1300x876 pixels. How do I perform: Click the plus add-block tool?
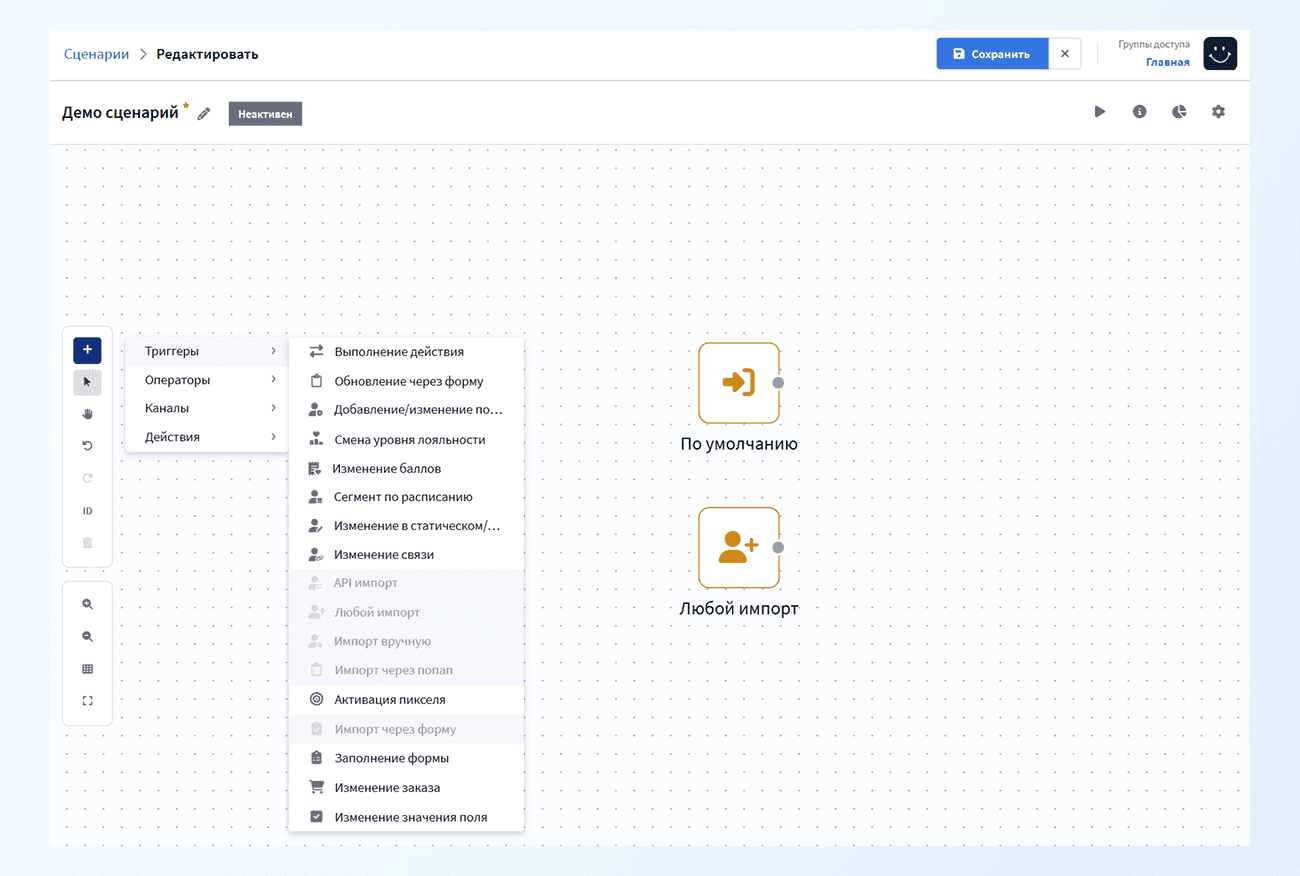[x=87, y=350]
